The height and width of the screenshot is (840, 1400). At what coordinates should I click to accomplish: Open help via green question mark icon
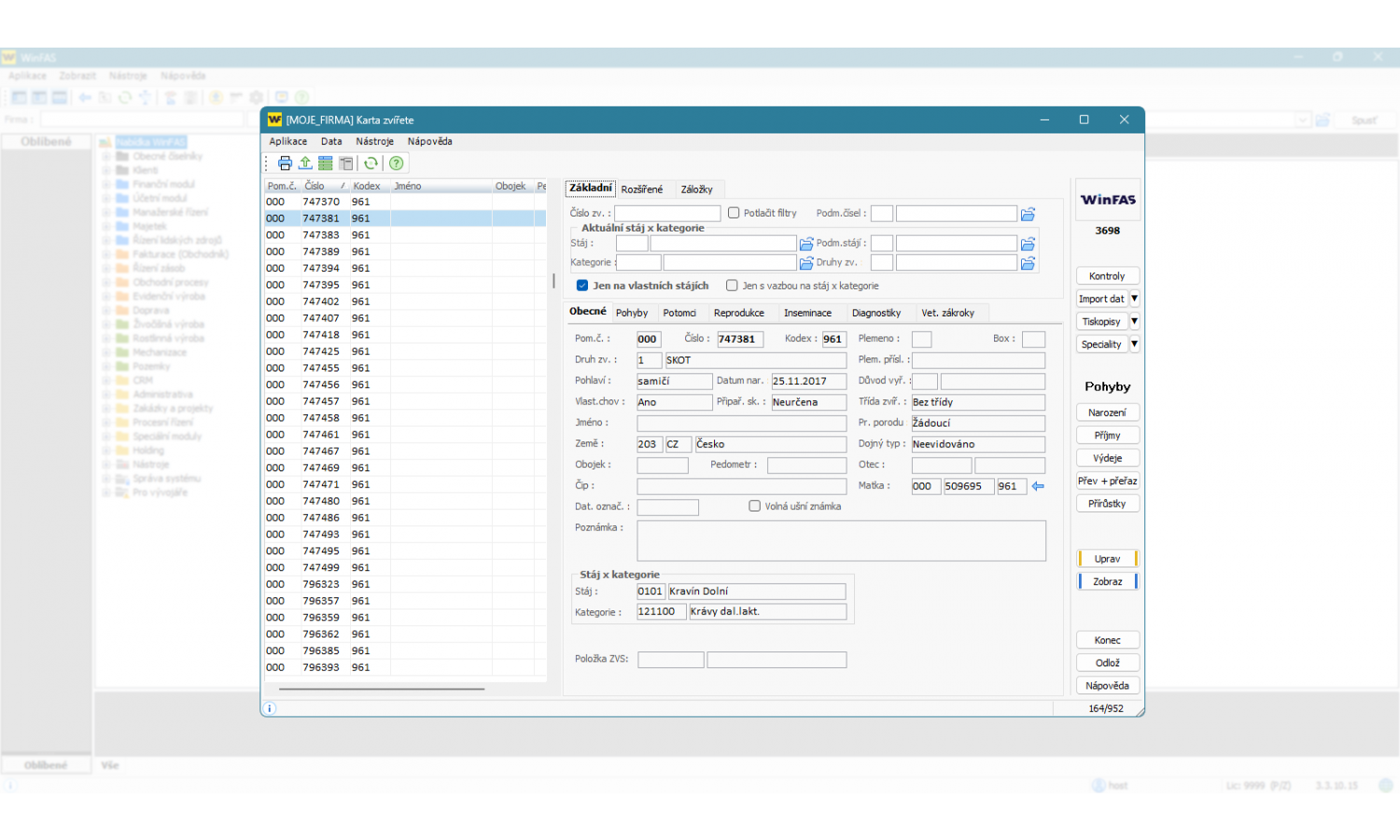(x=396, y=163)
